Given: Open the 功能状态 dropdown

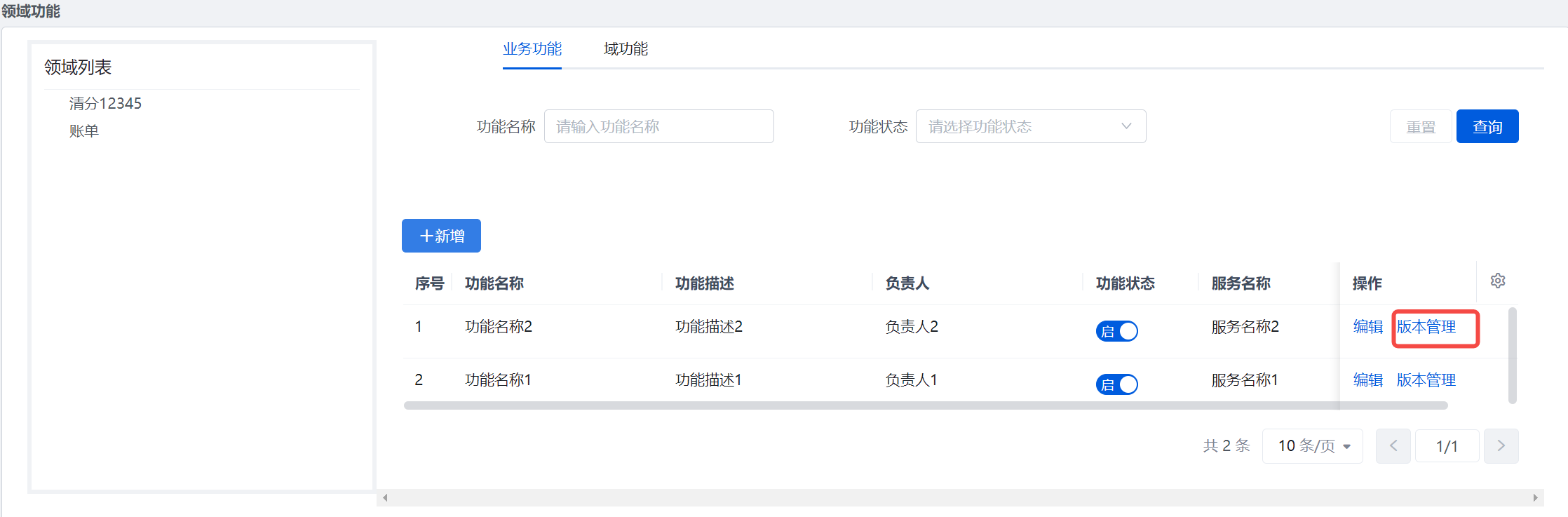Looking at the screenshot, I should point(1031,126).
